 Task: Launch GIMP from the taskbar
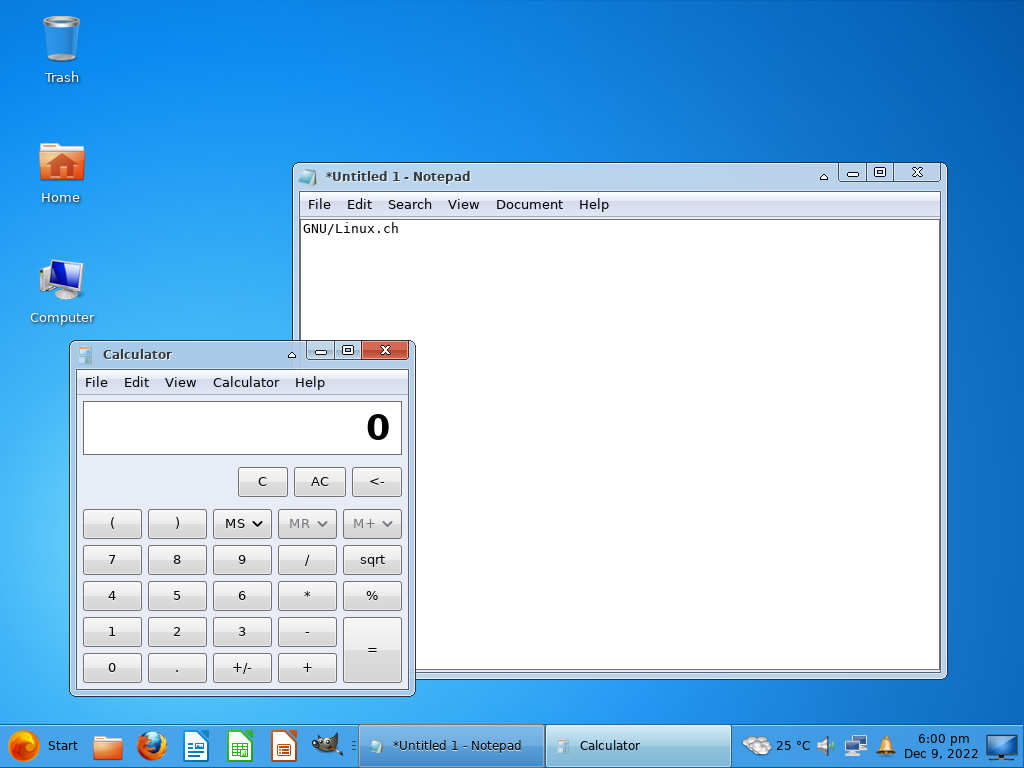[x=327, y=744]
